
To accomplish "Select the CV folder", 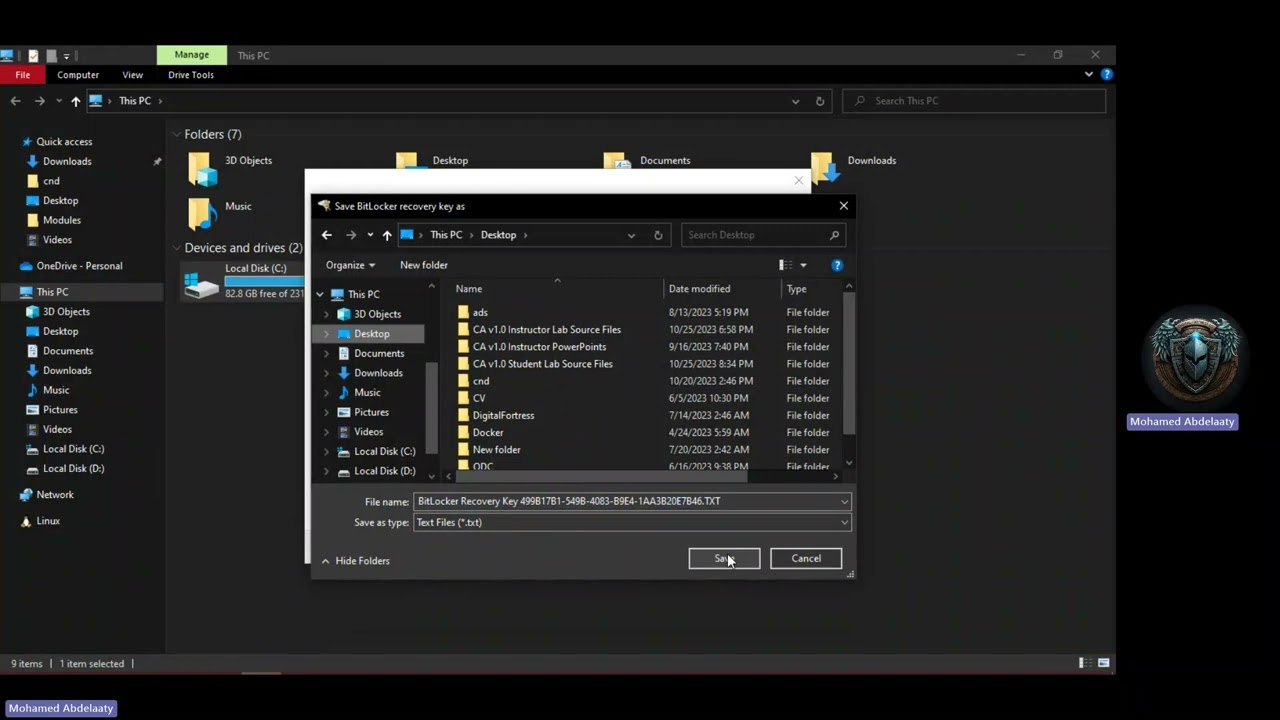I will pos(479,398).
